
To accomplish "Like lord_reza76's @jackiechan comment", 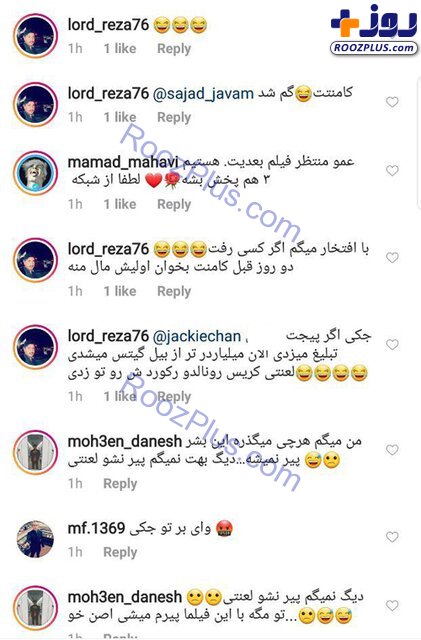I will pos(392,344).
